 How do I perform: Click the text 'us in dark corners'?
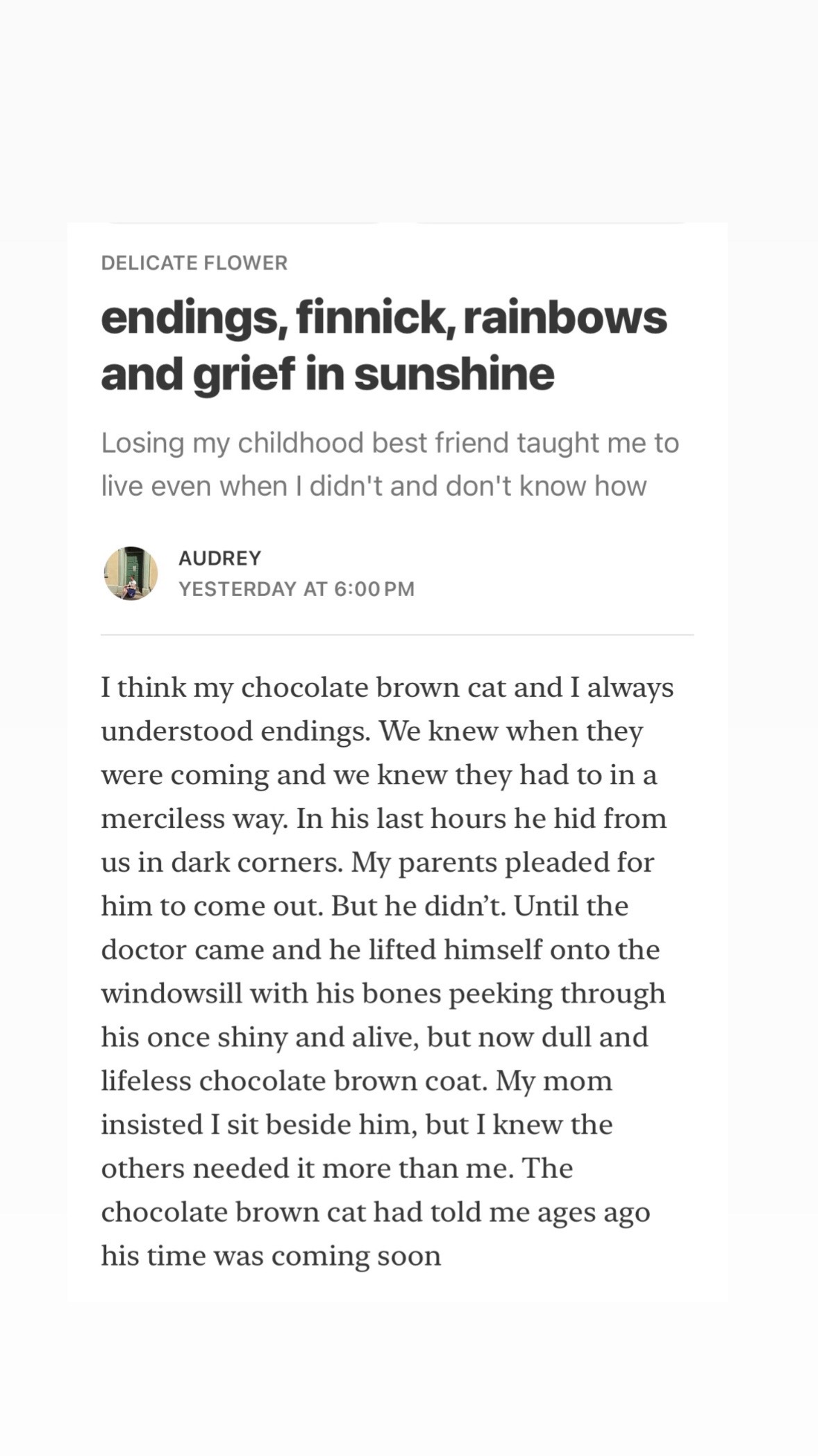[222, 863]
